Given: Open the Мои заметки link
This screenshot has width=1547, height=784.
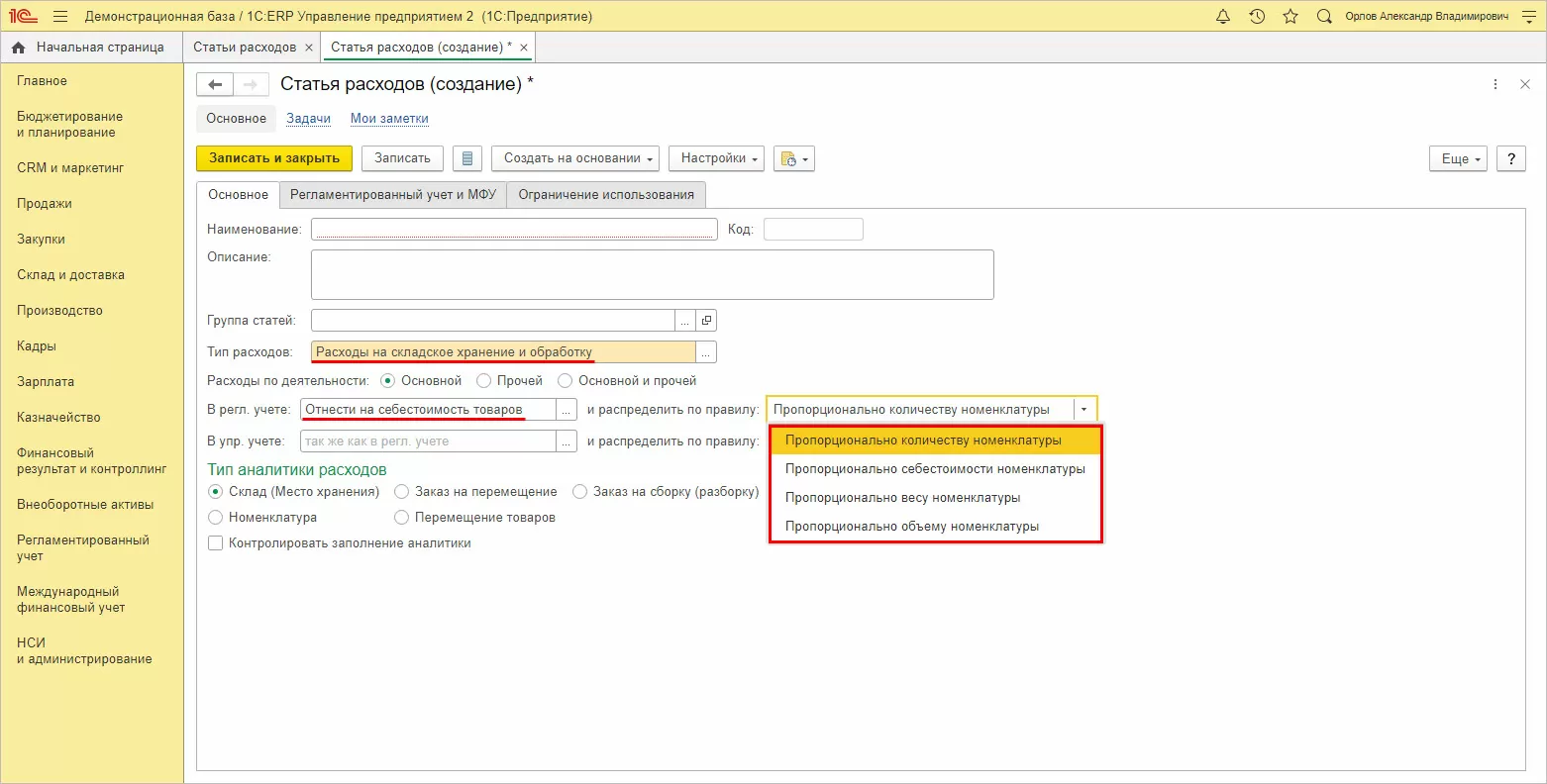Looking at the screenshot, I should [389, 119].
